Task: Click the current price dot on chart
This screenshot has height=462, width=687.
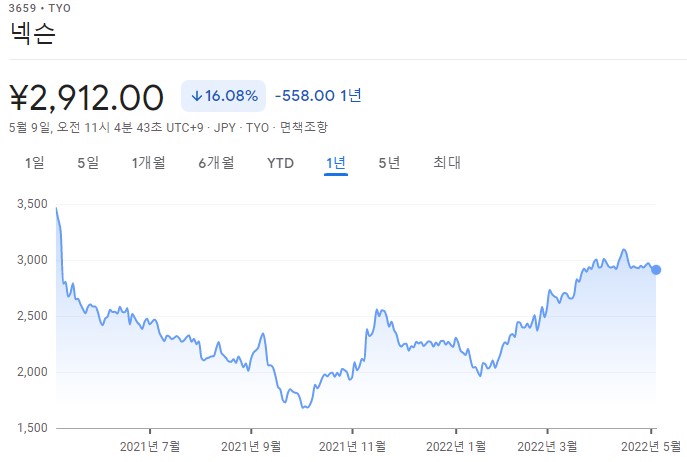Action: 656,270
